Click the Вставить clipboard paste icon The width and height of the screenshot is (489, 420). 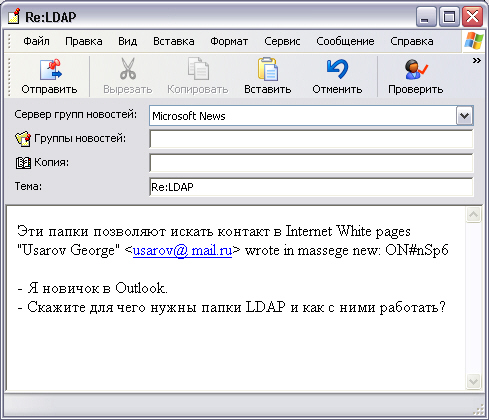pyautogui.click(x=267, y=69)
